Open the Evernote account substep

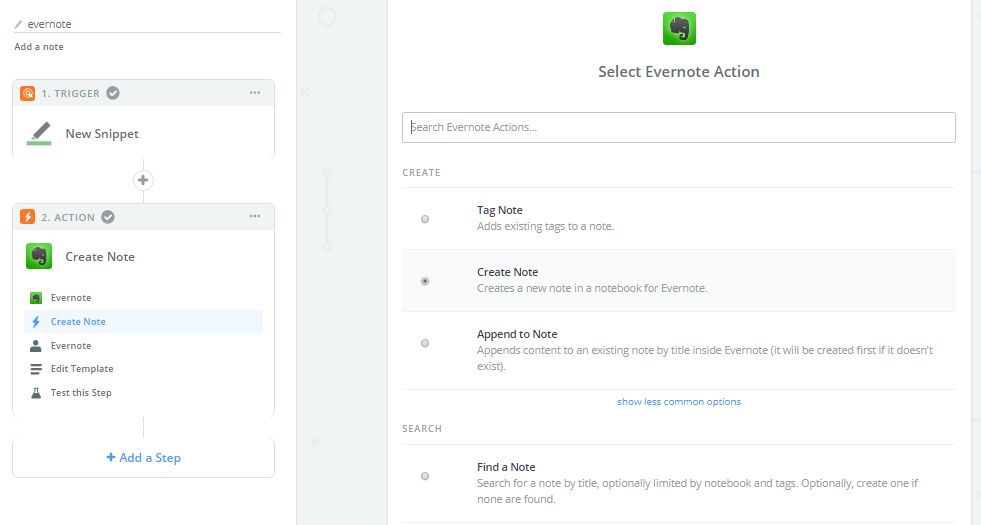point(143,345)
